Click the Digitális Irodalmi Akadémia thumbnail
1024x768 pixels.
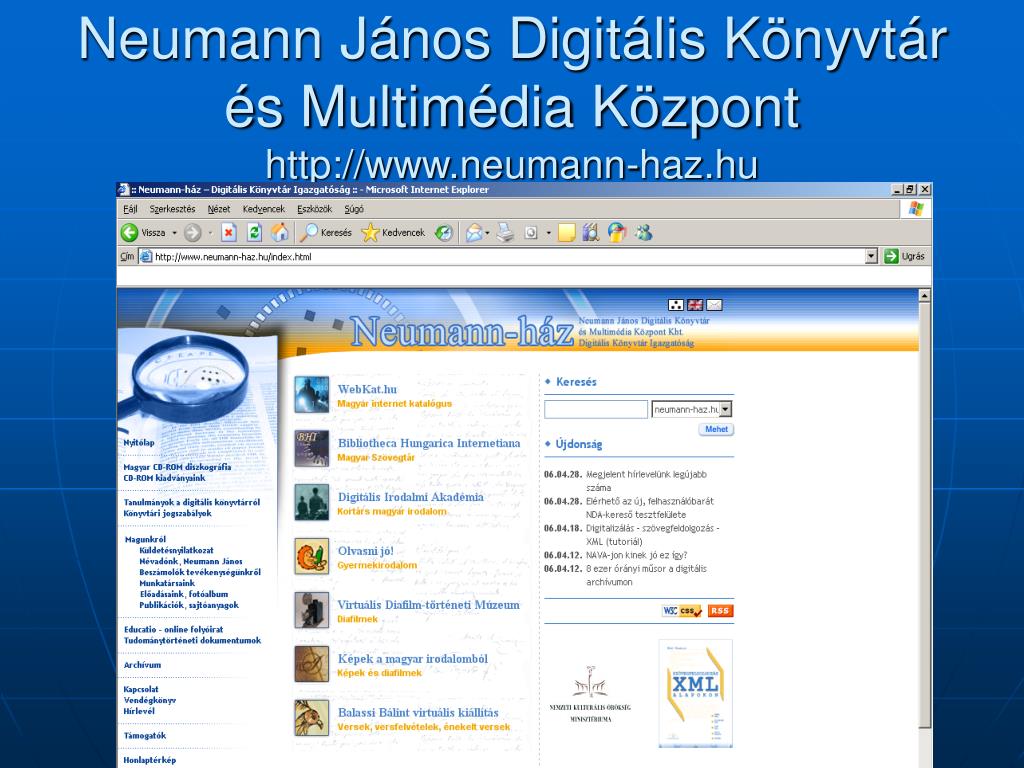(x=312, y=502)
